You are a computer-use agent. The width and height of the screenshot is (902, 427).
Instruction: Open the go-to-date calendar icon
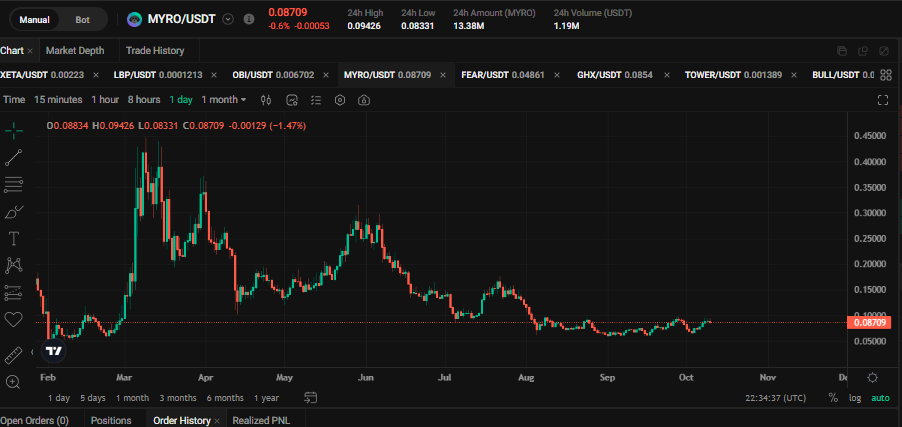pyautogui.click(x=311, y=397)
